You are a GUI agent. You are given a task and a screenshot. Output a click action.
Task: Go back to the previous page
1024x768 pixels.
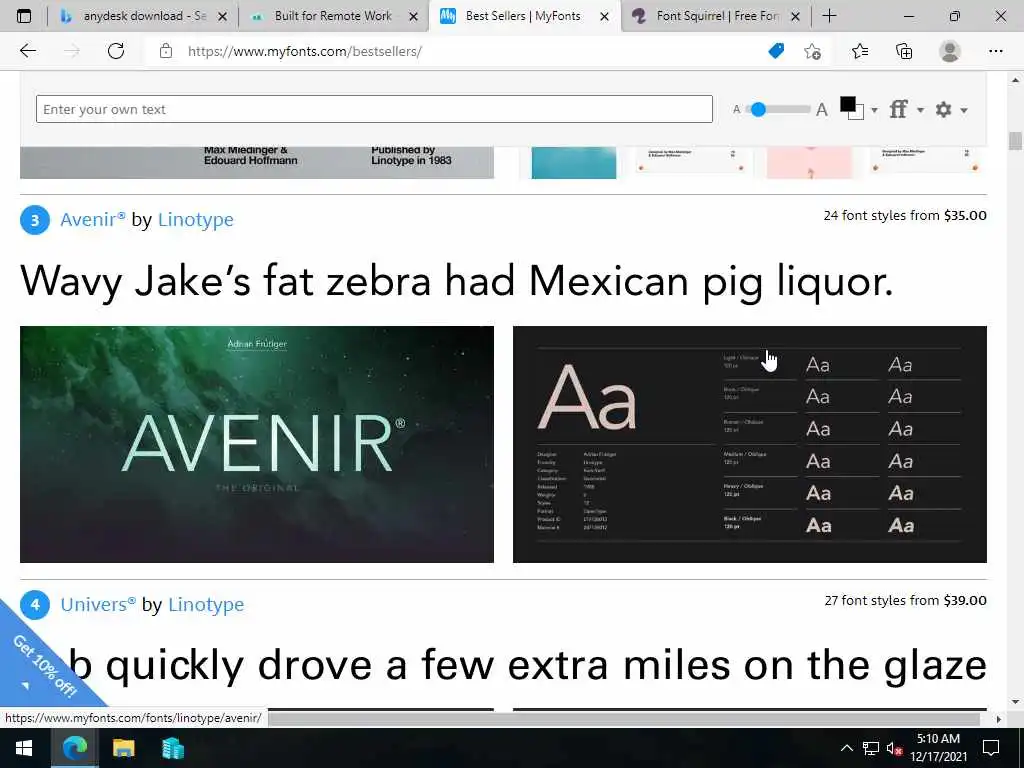coord(27,51)
